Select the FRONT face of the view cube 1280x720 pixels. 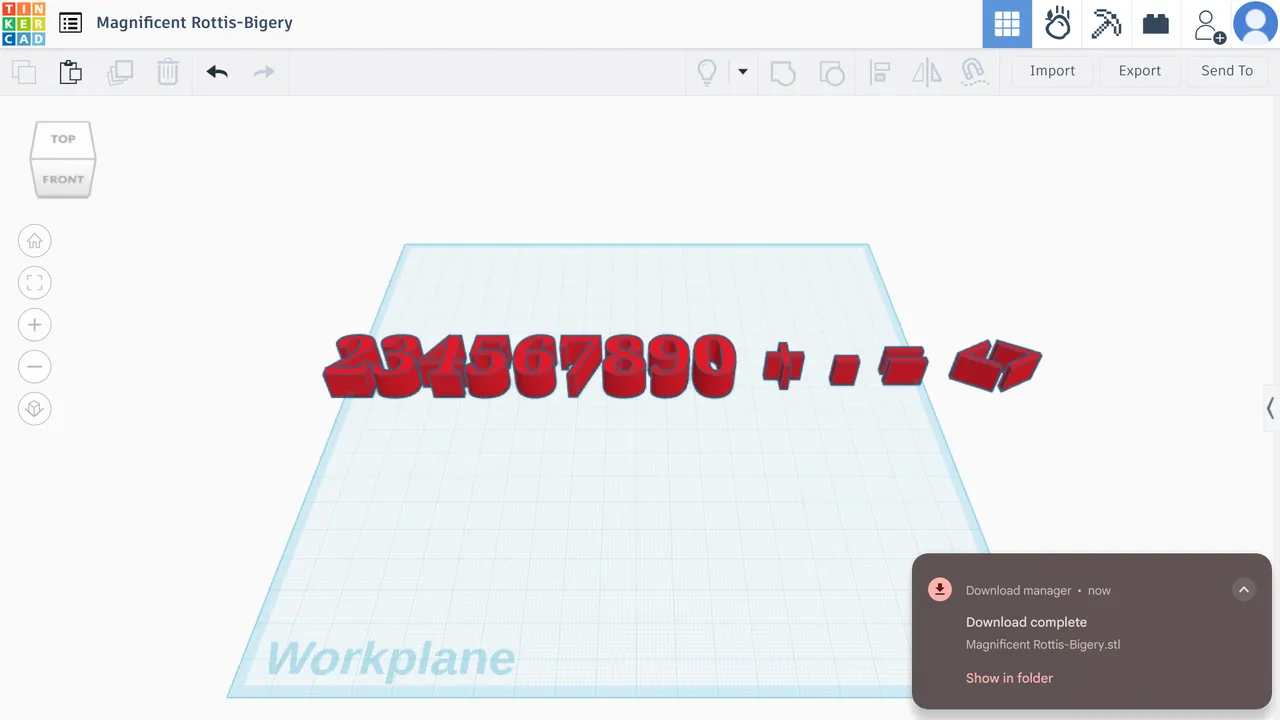point(63,179)
